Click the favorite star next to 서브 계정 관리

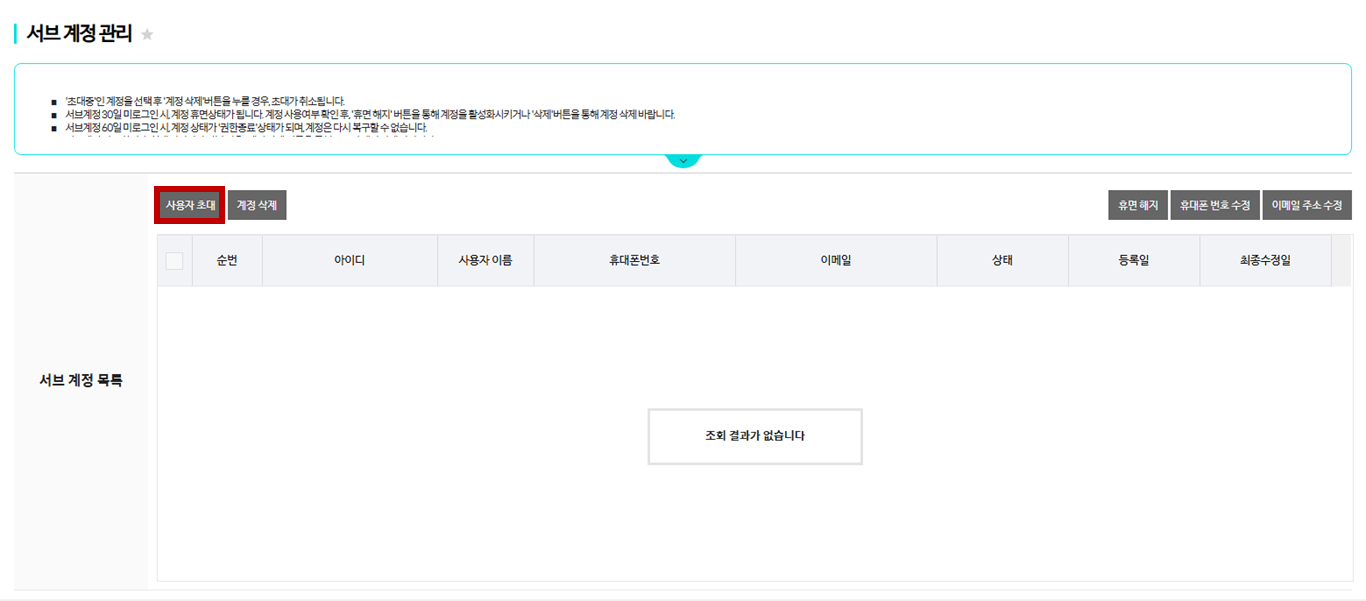tap(147, 35)
